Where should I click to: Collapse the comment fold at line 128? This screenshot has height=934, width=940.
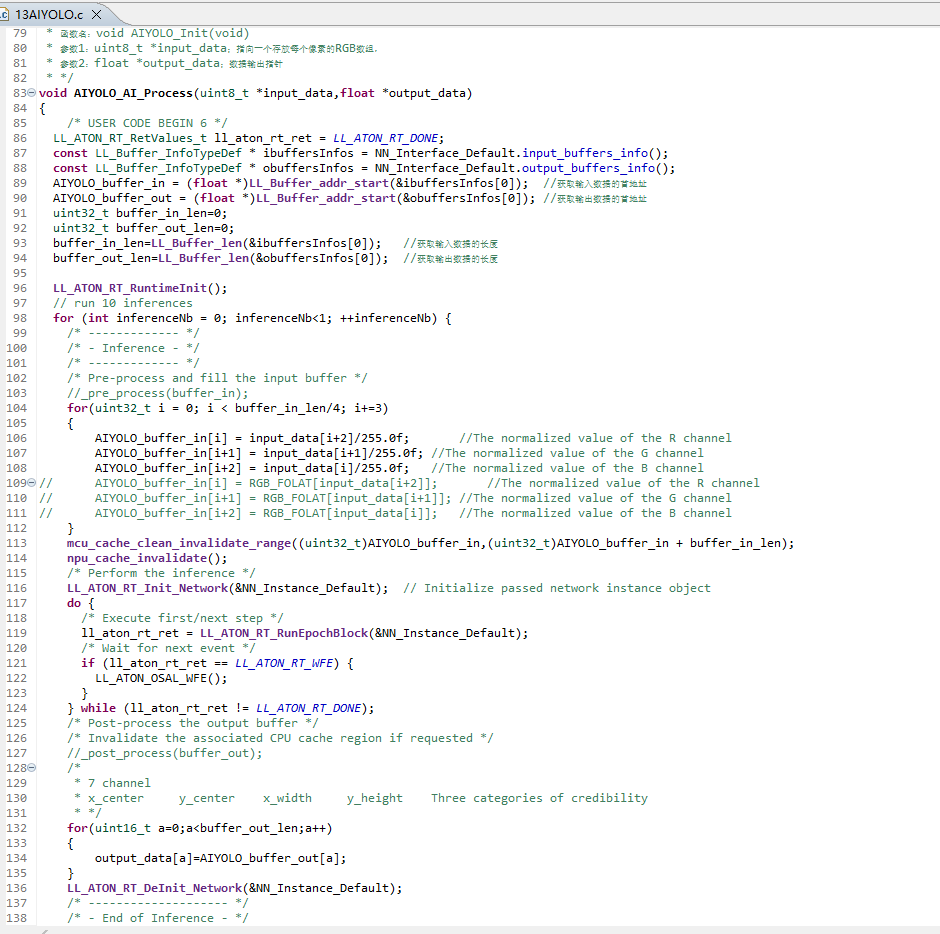[32, 767]
